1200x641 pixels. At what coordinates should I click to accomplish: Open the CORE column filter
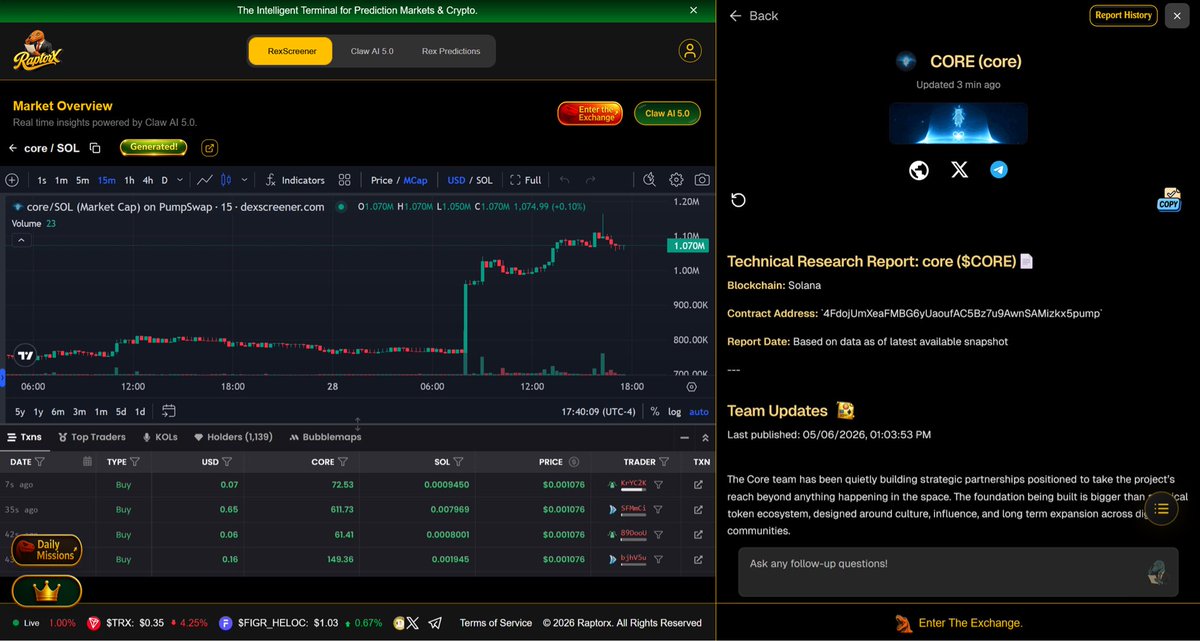tap(343, 462)
